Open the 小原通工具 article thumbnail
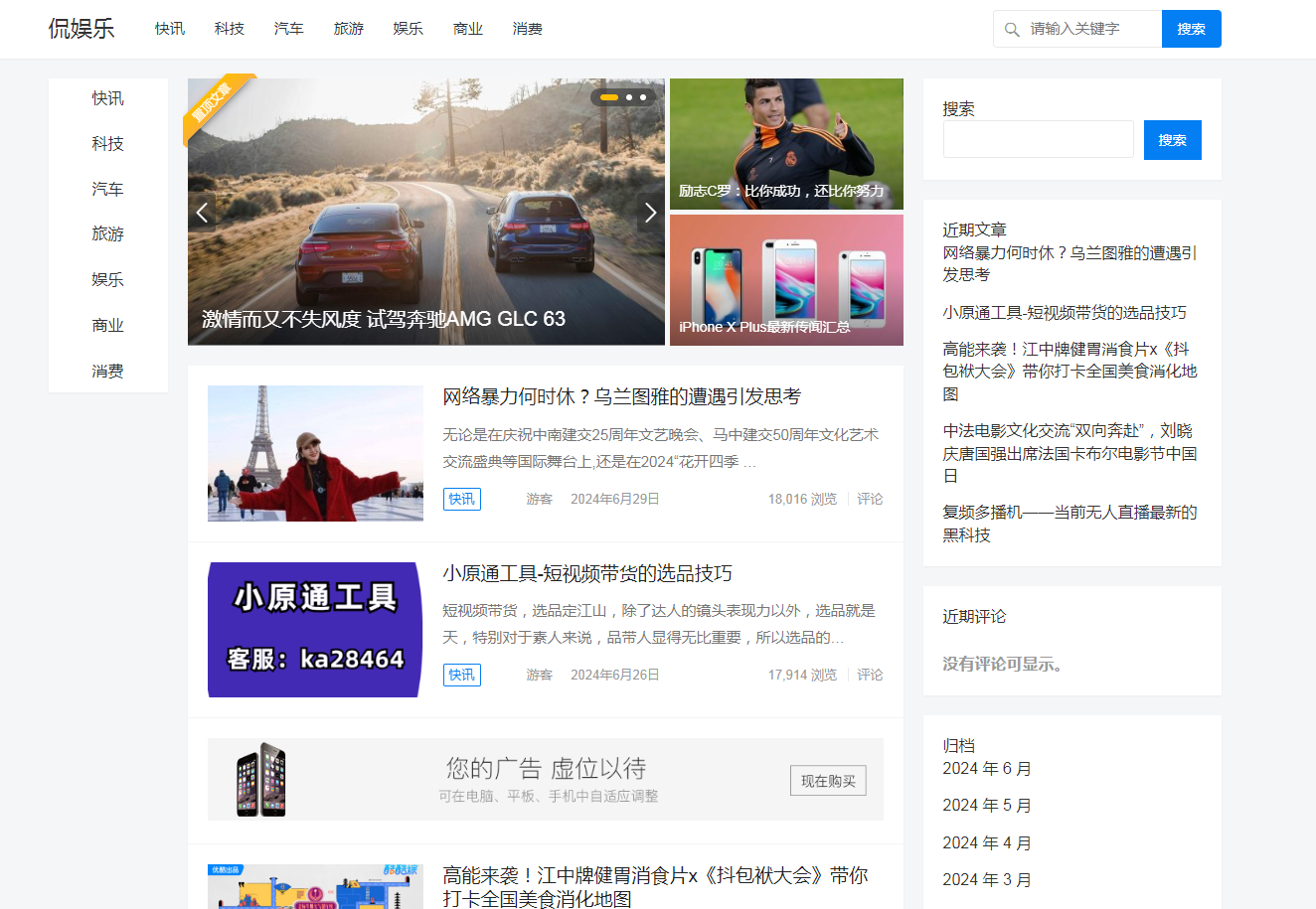 pos(315,630)
